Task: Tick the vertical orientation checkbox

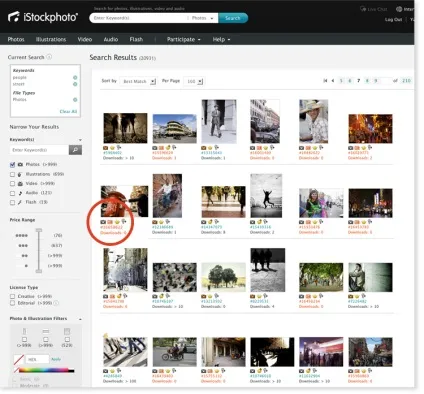Action: [x=24, y=339]
